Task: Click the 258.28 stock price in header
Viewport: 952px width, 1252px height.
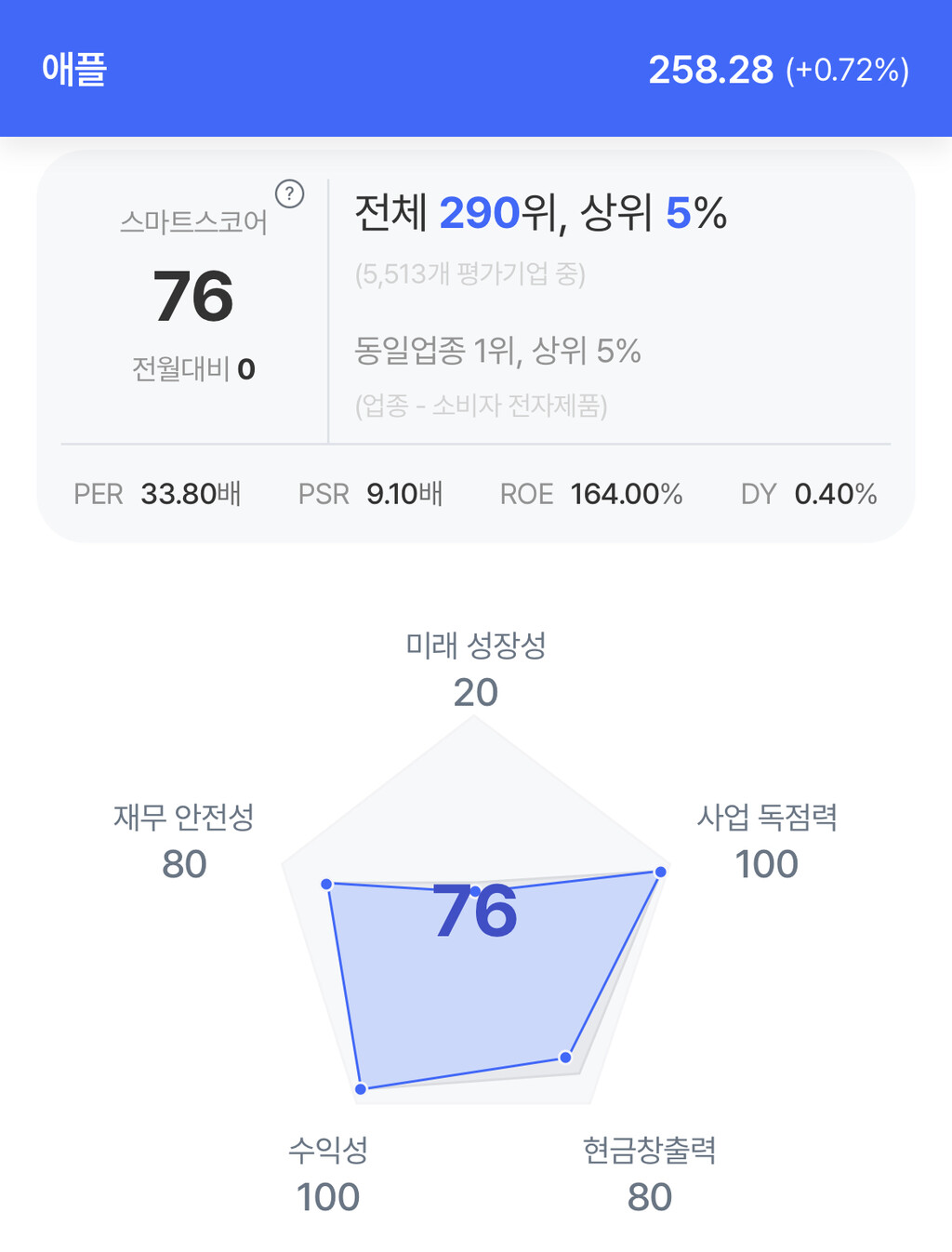Action: click(710, 70)
